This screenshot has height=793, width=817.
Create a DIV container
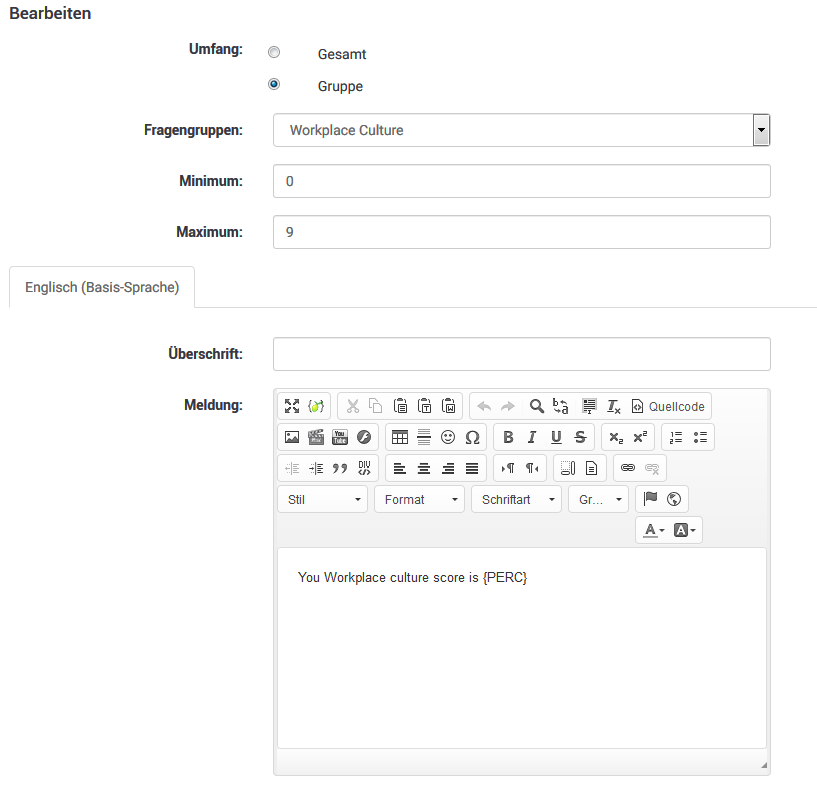pyautogui.click(x=364, y=468)
